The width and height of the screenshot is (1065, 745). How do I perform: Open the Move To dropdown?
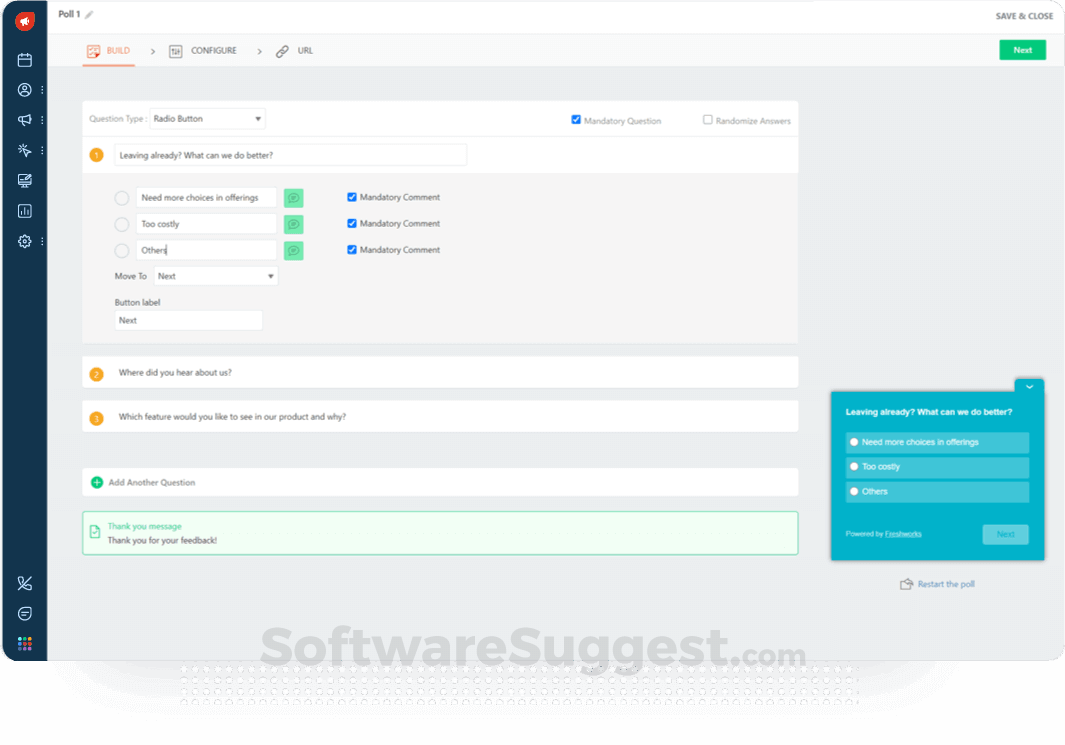pyautogui.click(x=215, y=276)
